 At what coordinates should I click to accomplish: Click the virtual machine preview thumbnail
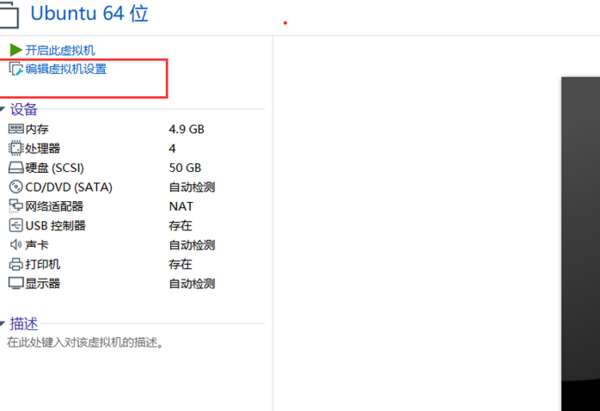[x=580, y=244]
